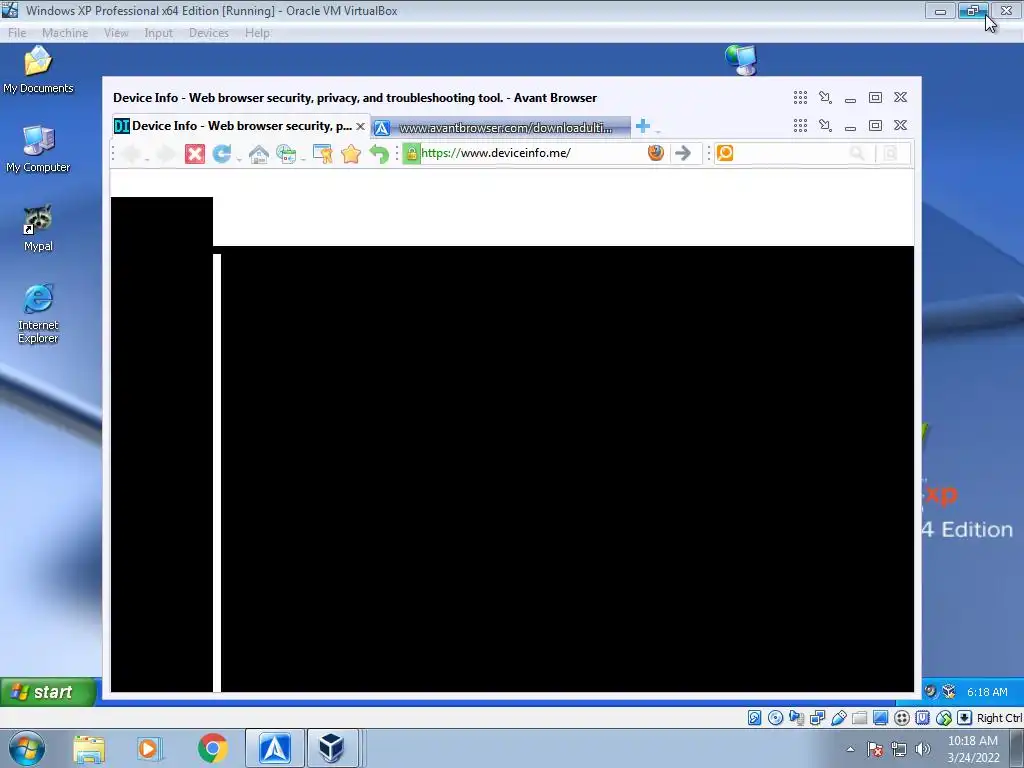
Task: Click VirtualBox USB devices indicator
Action: coord(839,718)
